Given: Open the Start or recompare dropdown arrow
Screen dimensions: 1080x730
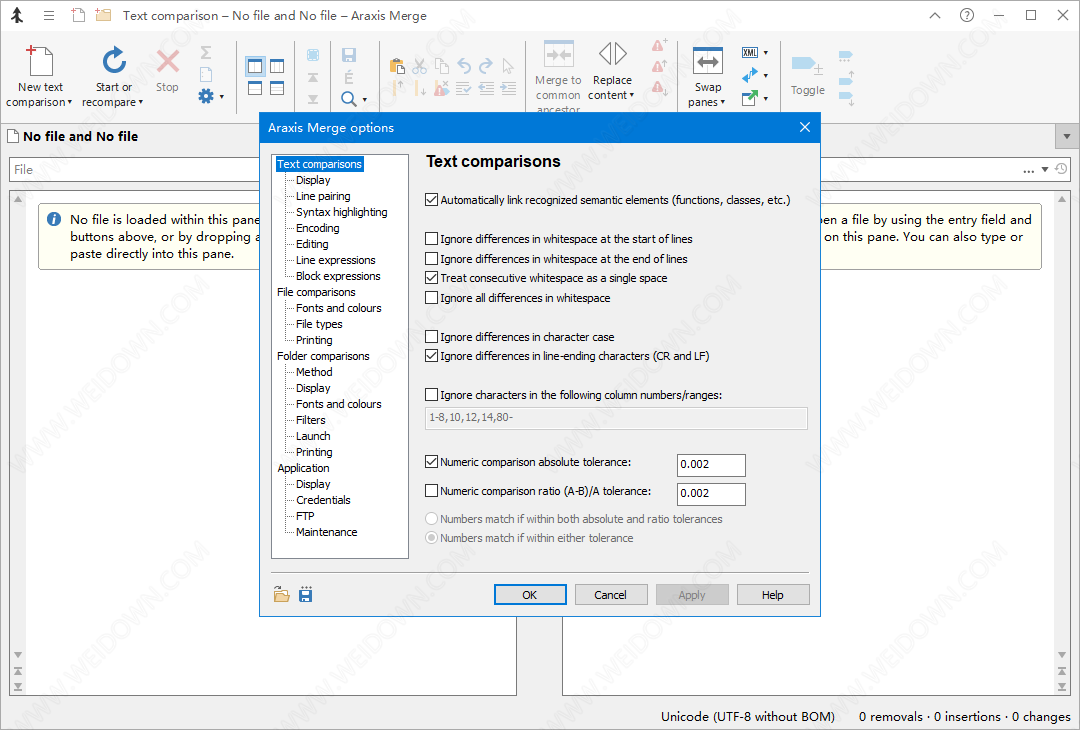Looking at the screenshot, I should point(141,102).
